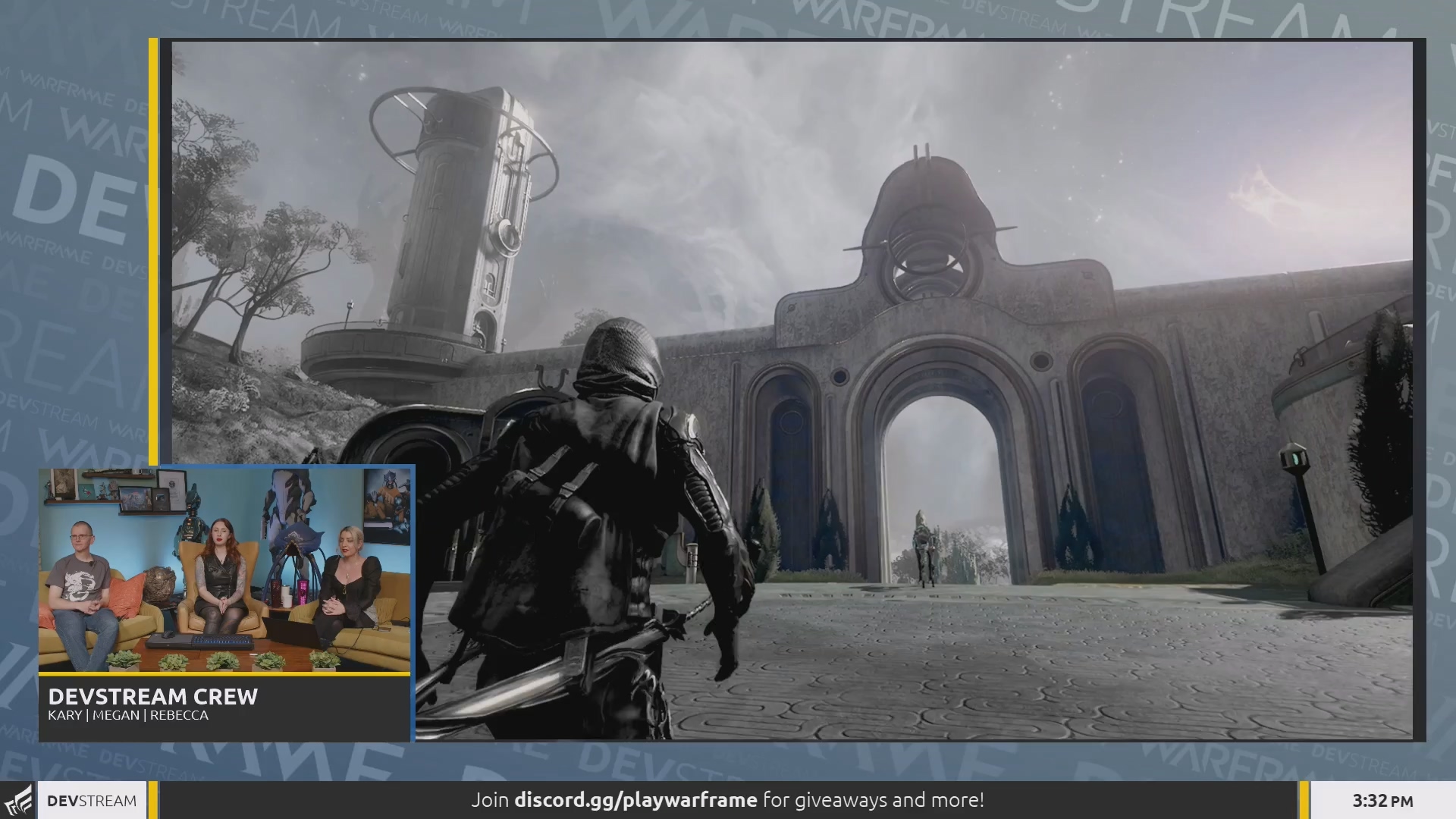Click the Warframe logo icon in bottom bar
The image size is (1456, 819).
[x=18, y=801]
